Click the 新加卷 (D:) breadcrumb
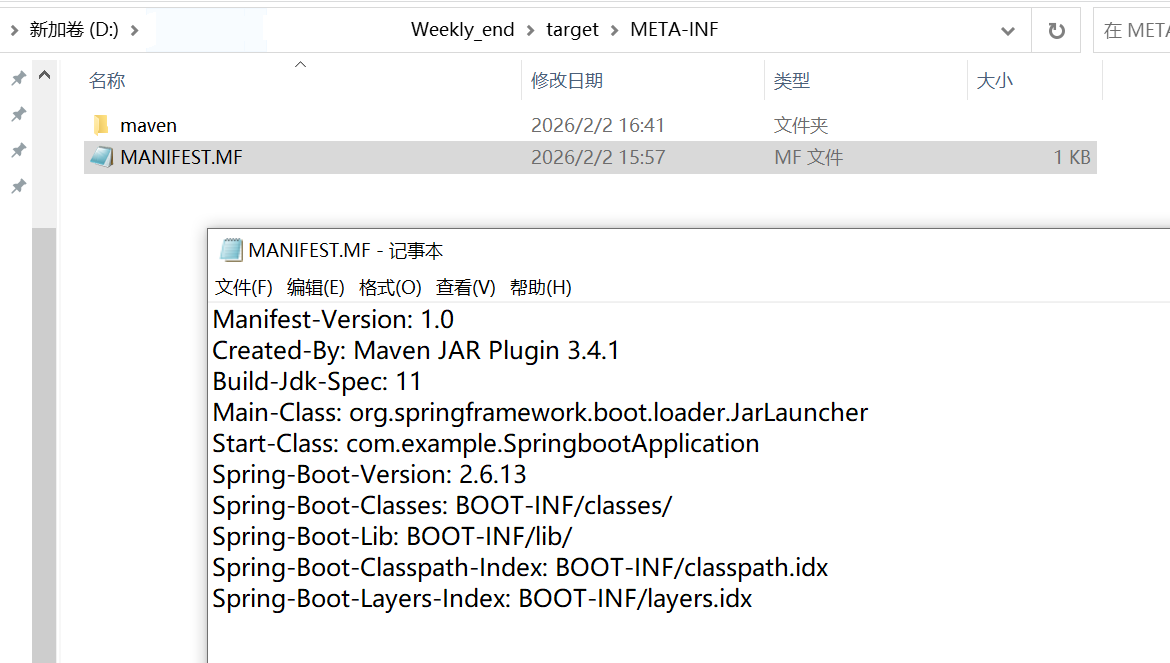The image size is (1170, 663). coord(74,30)
